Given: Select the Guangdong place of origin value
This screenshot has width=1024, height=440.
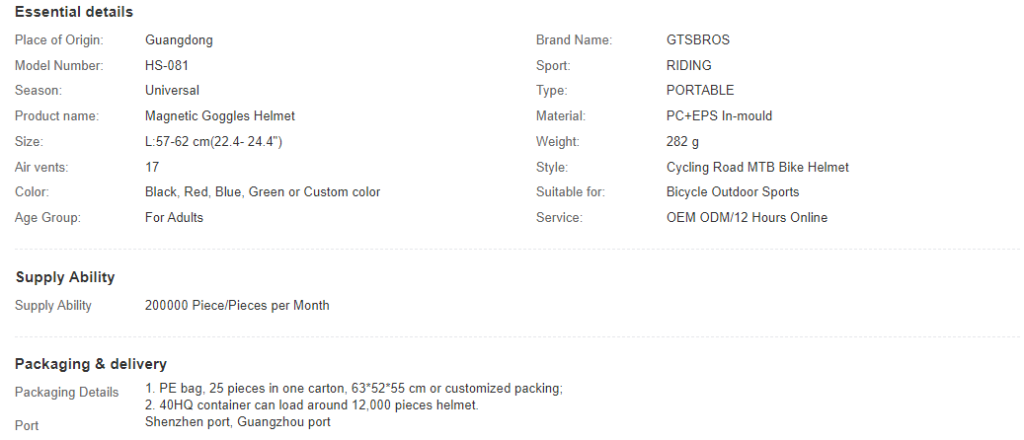Looking at the screenshot, I should click(x=178, y=40).
